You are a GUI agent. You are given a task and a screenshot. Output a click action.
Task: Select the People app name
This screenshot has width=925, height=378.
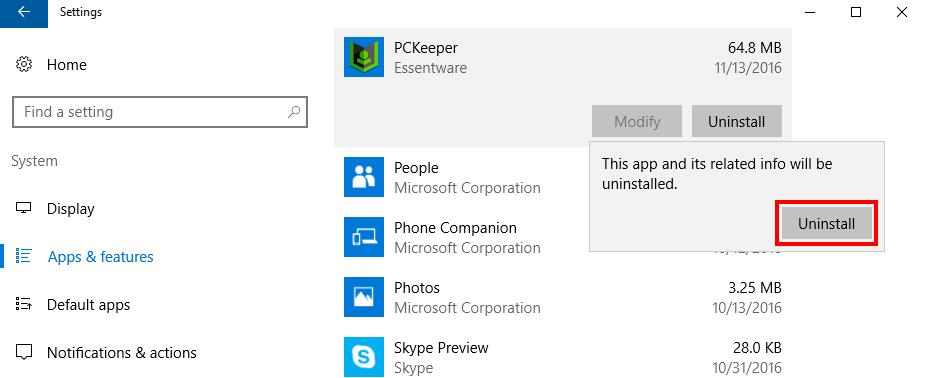click(416, 168)
